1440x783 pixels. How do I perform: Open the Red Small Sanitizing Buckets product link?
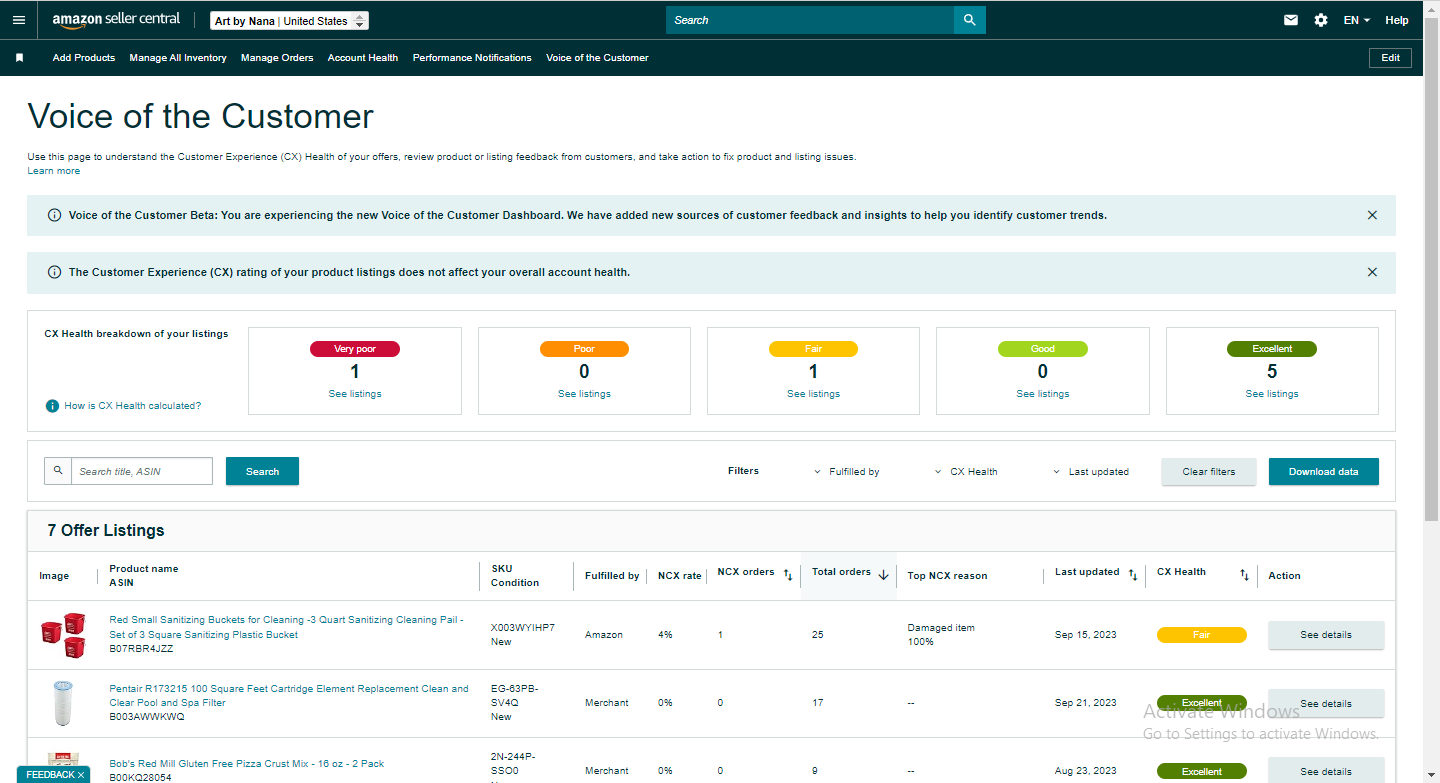[286, 627]
